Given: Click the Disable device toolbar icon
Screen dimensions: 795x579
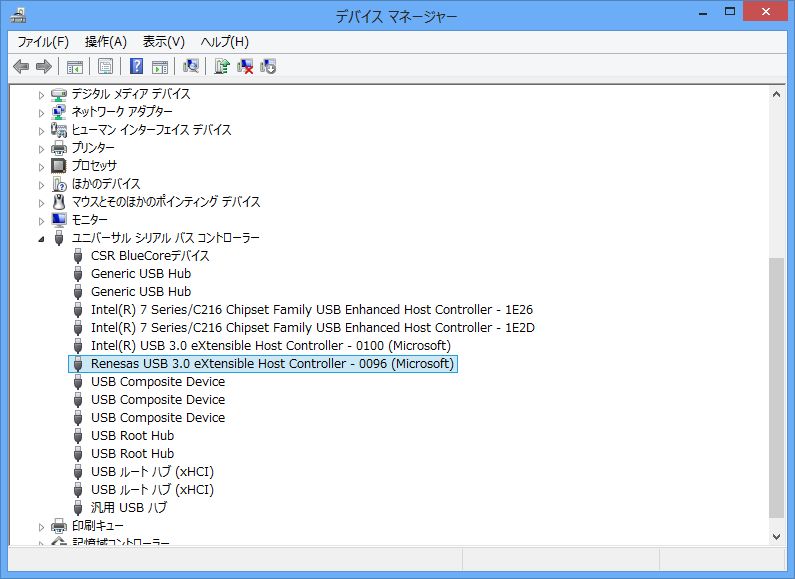Looking at the screenshot, I should (x=268, y=66).
